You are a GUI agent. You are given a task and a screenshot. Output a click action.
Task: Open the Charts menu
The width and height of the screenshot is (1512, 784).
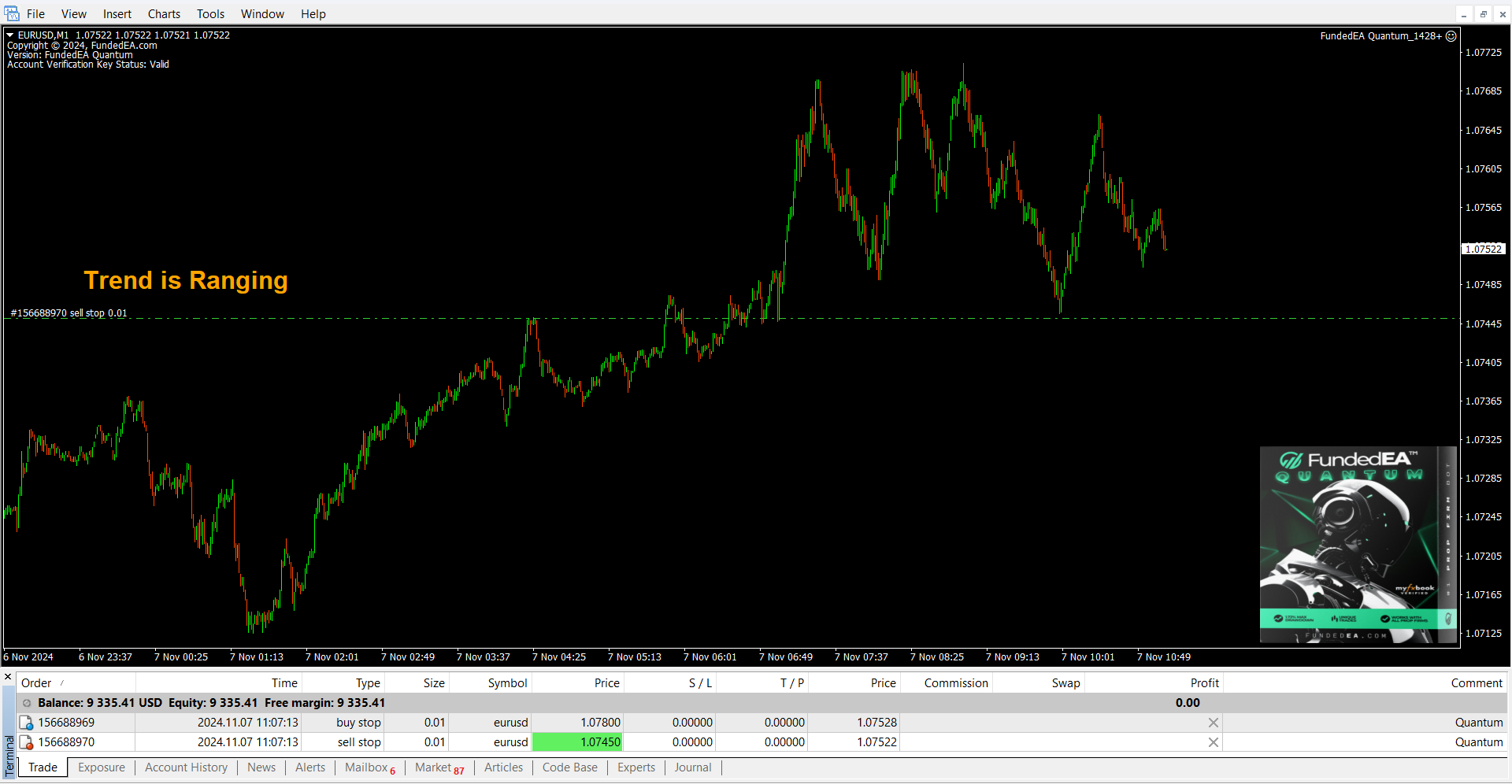coord(164,14)
